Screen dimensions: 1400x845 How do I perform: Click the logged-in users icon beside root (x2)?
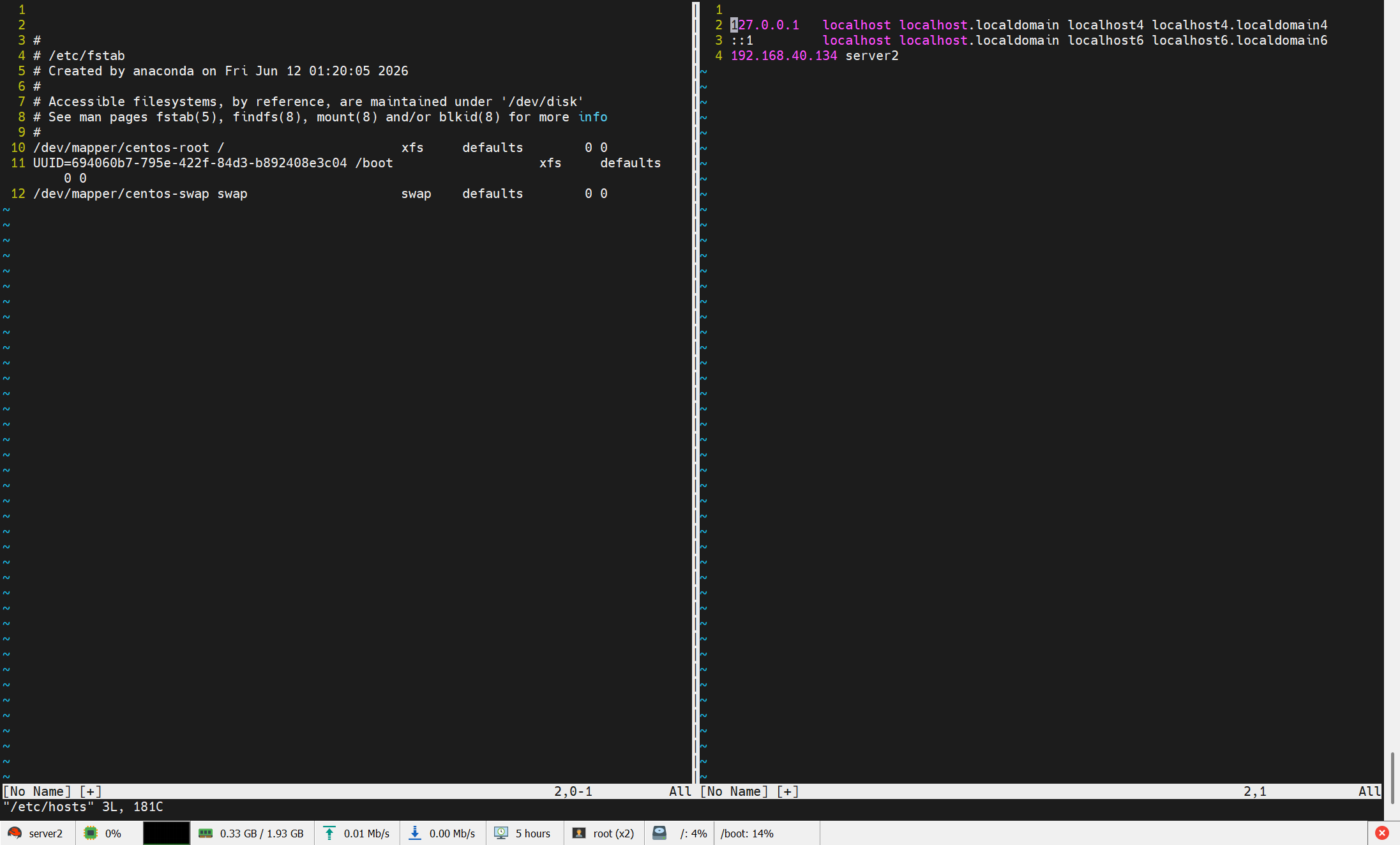(x=579, y=833)
